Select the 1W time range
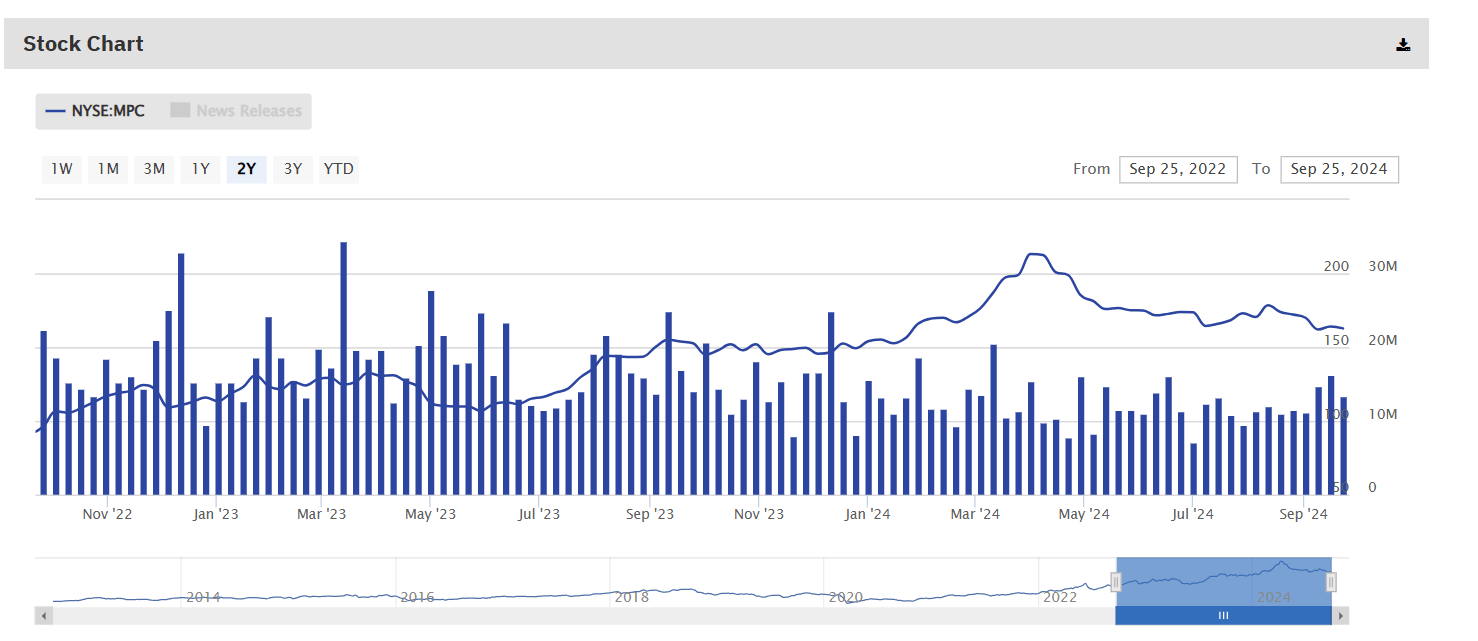This screenshot has height=641, width=1478. [61, 169]
